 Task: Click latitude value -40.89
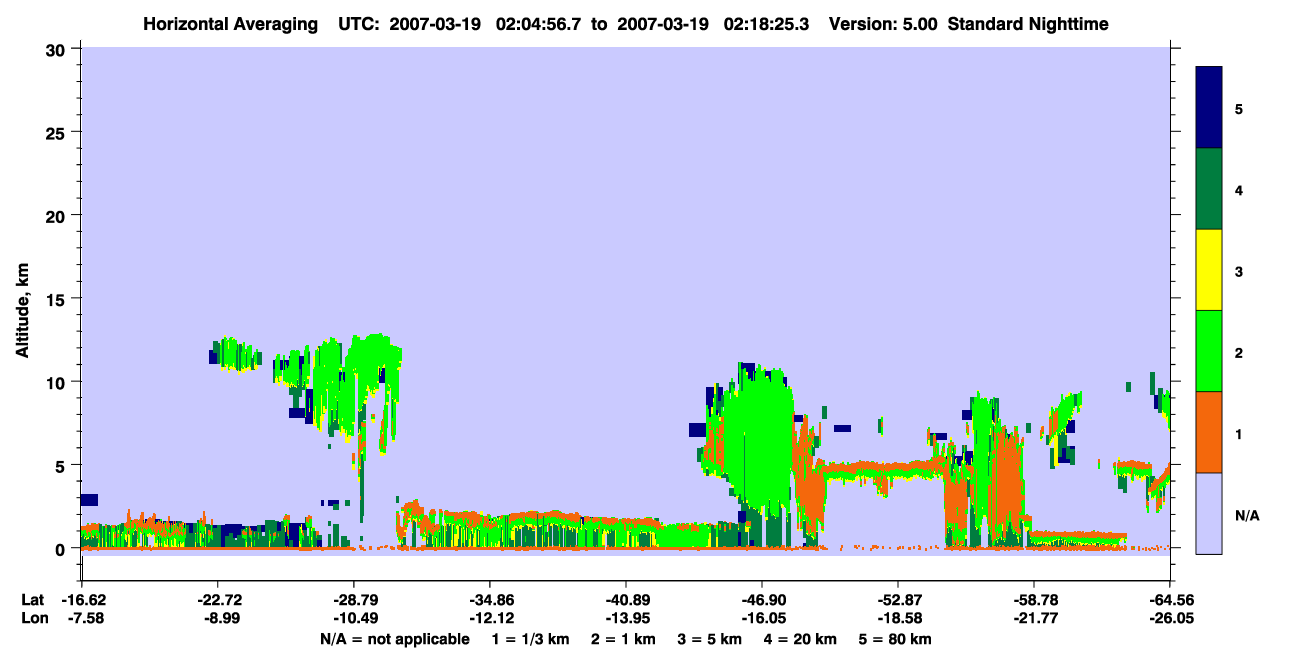pos(625,600)
